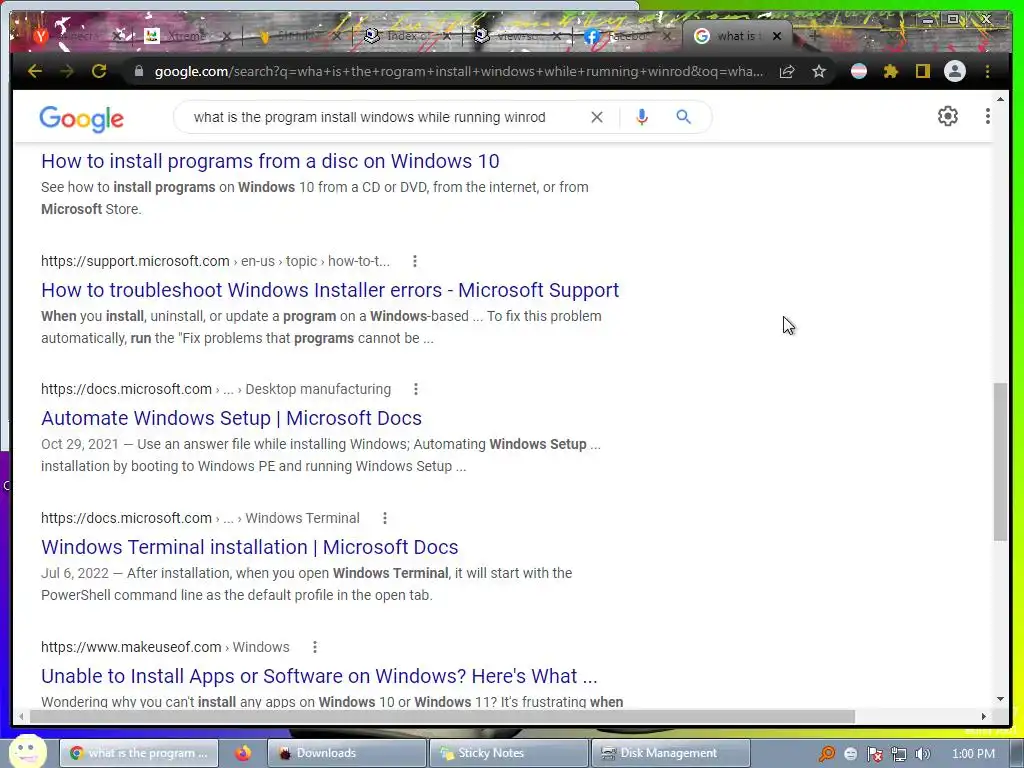Click the orange magnifier tray icon
The height and width of the screenshot is (768, 1024).
827,754
